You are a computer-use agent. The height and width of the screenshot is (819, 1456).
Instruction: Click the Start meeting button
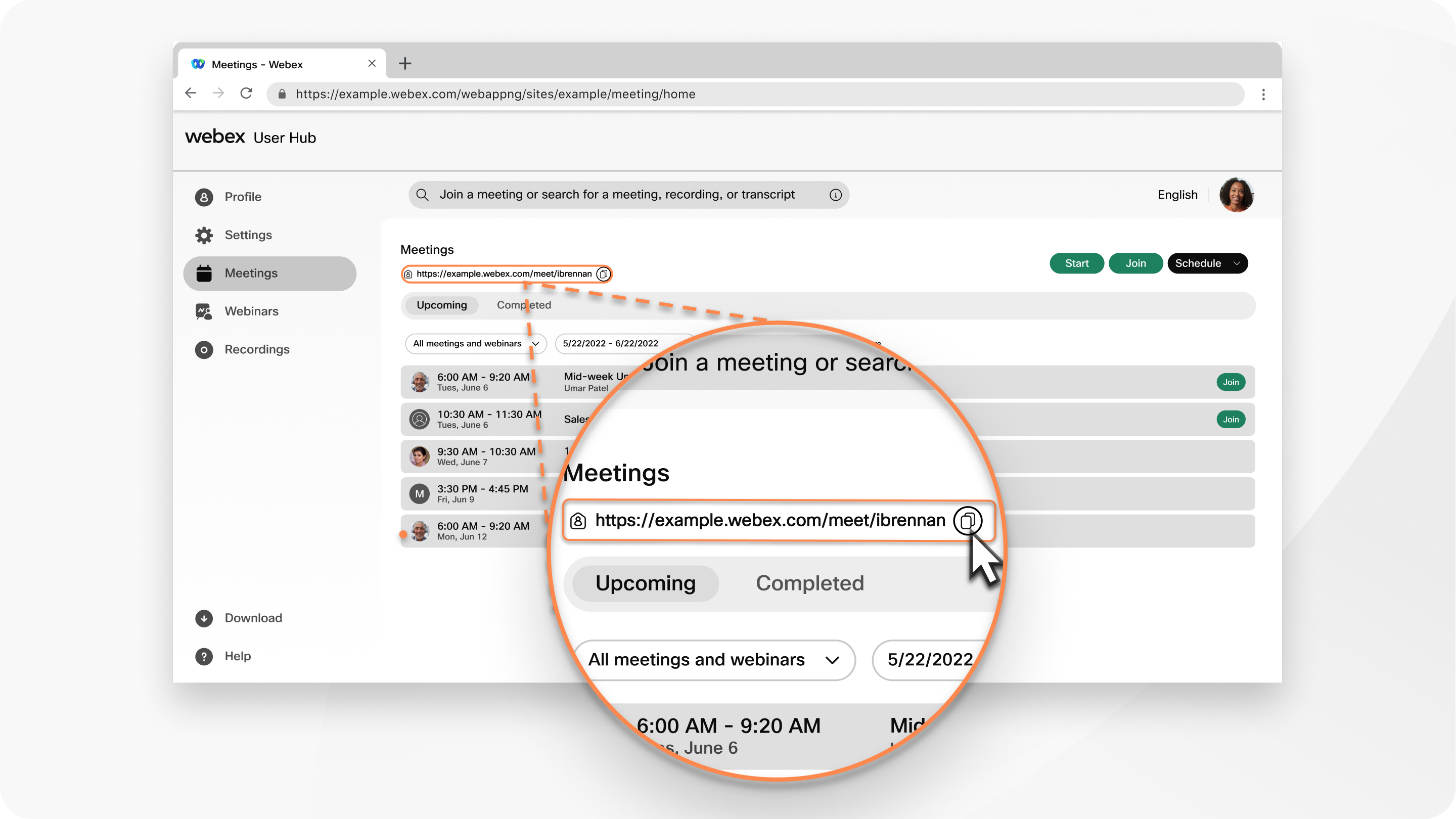click(1076, 263)
